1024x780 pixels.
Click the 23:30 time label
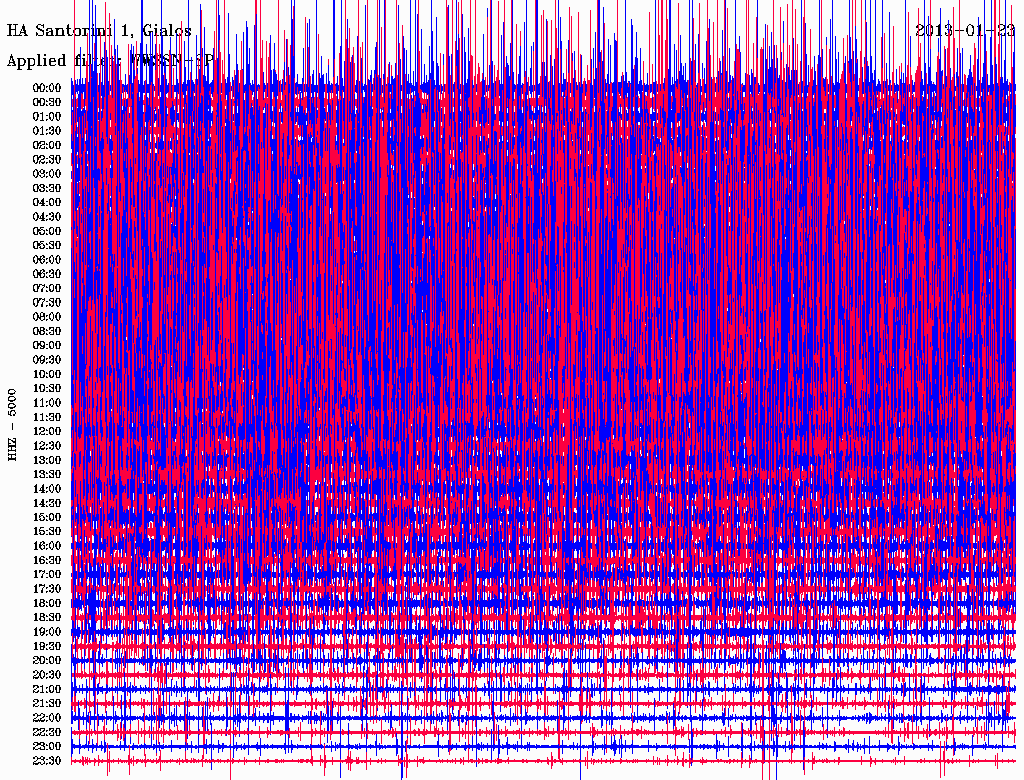pos(47,760)
